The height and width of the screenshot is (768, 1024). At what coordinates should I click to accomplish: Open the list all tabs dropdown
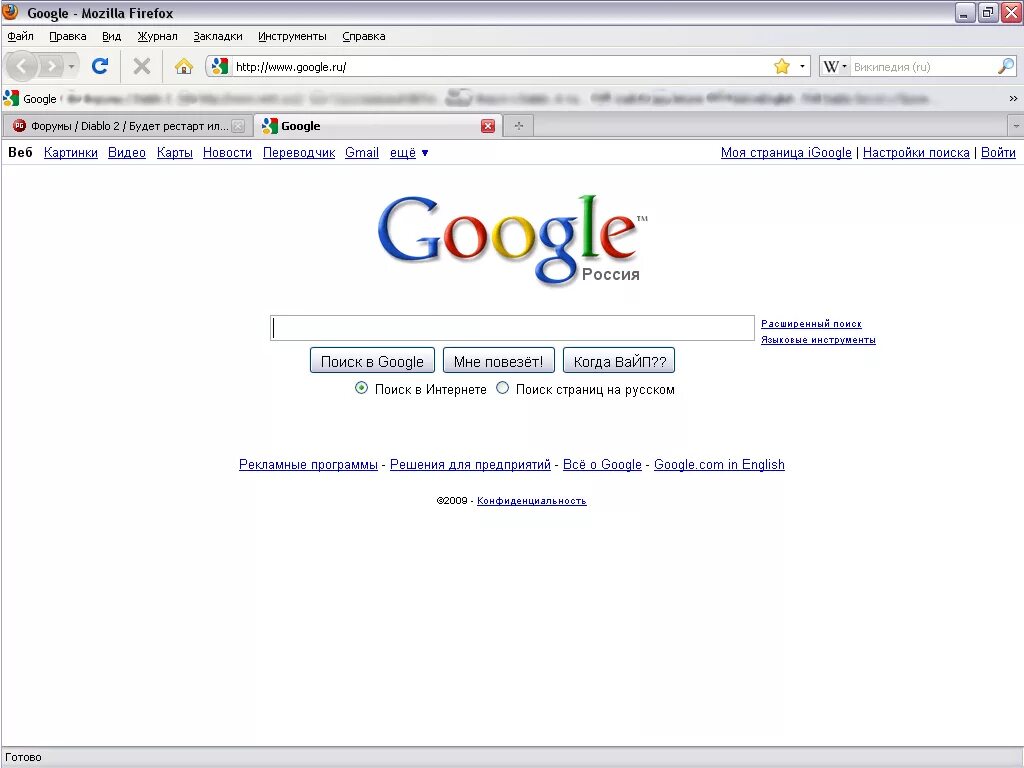pyautogui.click(x=1016, y=125)
